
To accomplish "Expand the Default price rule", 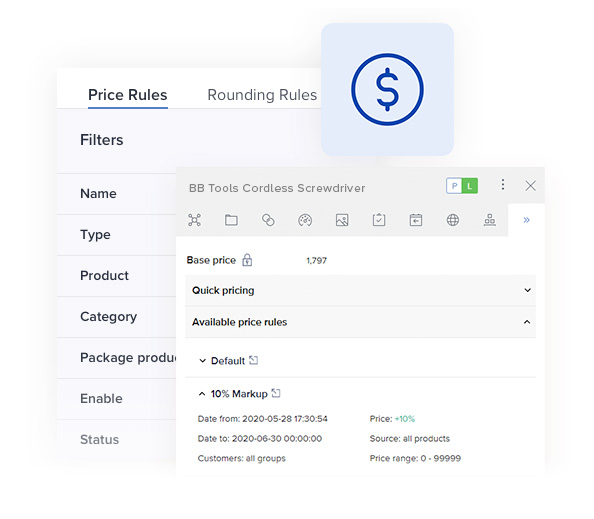I will (203, 361).
